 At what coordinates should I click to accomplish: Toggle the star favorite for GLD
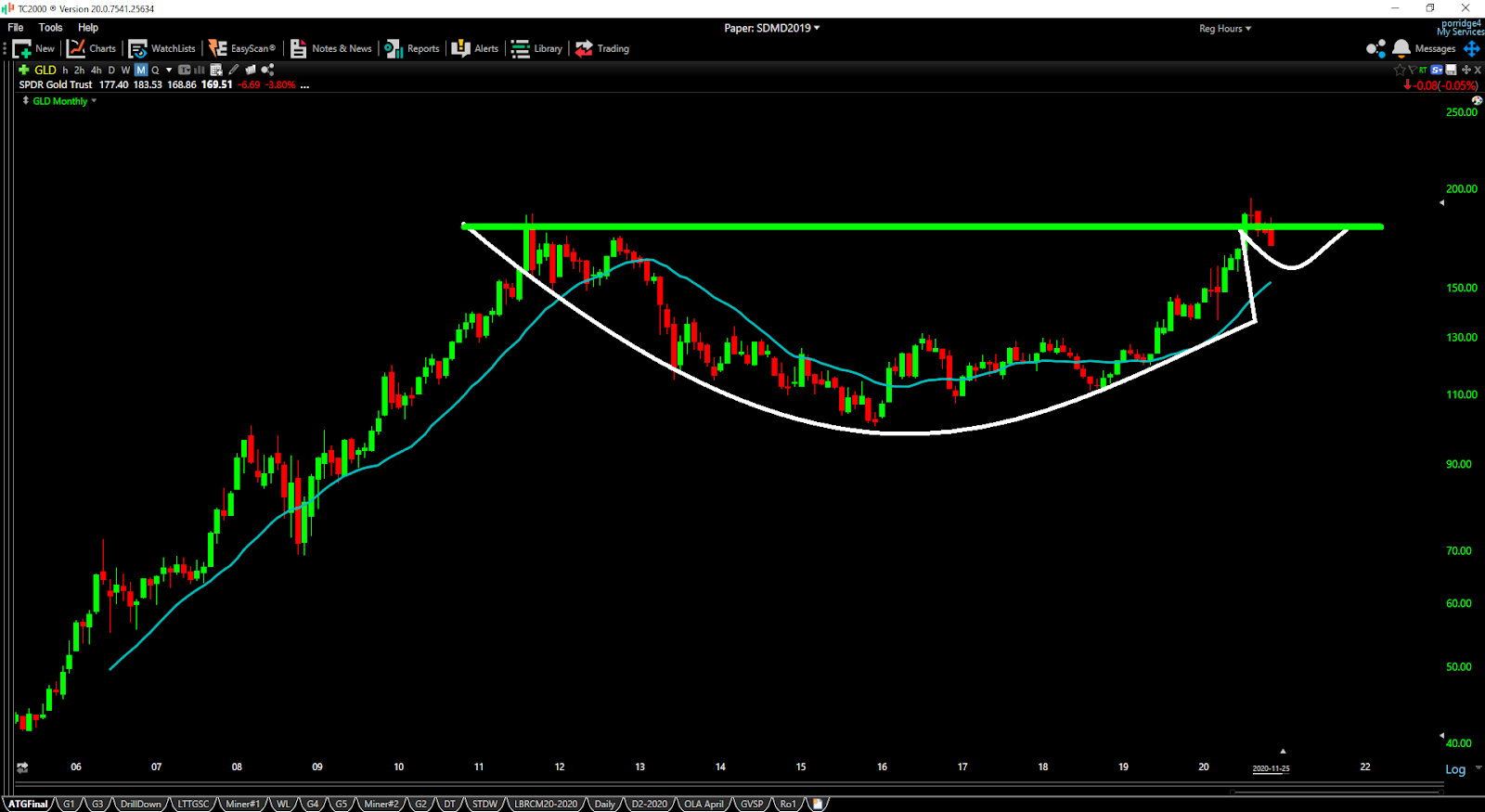(x=1400, y=70)
